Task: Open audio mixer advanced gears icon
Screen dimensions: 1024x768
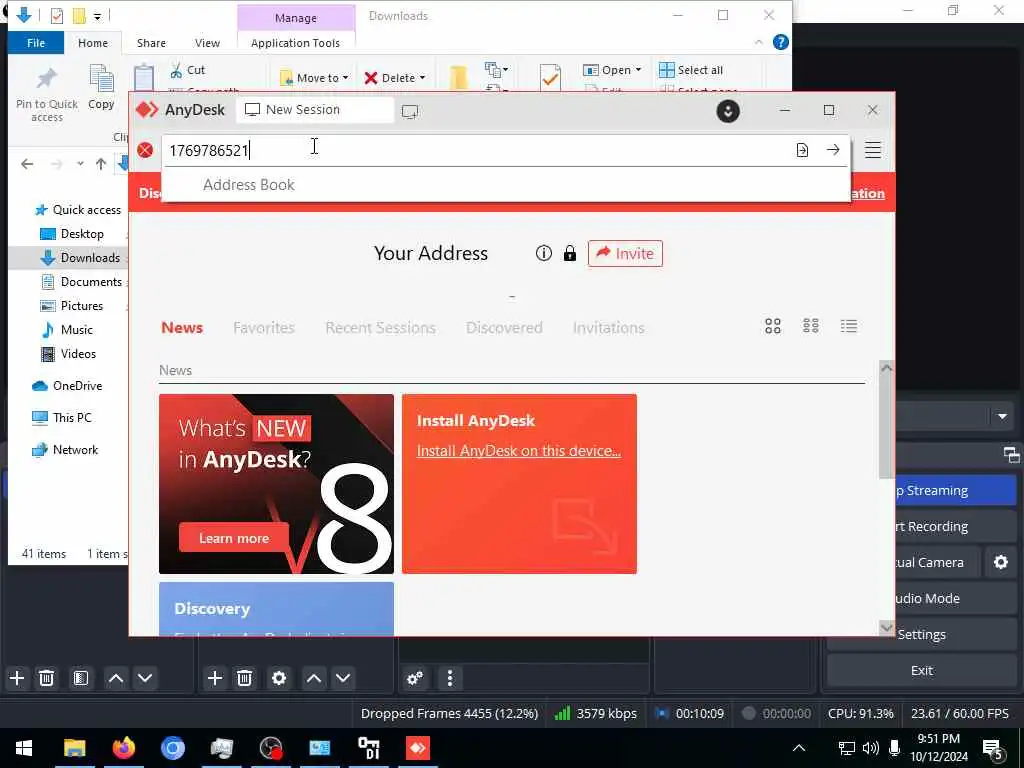Action: [x=415, y=679]
